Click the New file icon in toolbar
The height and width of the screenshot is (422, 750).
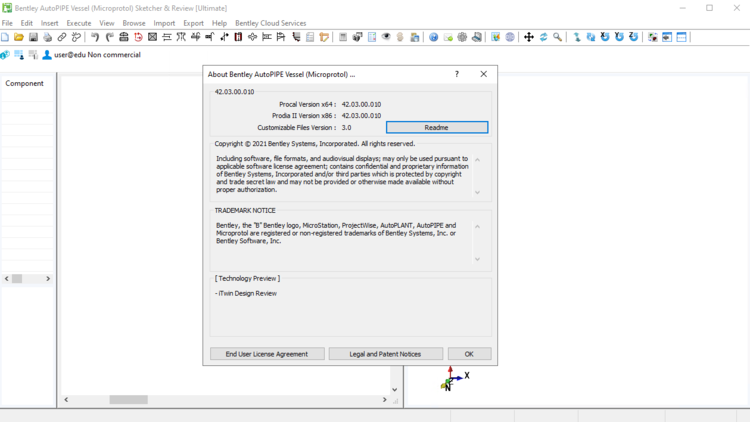(x=5, y=37)
